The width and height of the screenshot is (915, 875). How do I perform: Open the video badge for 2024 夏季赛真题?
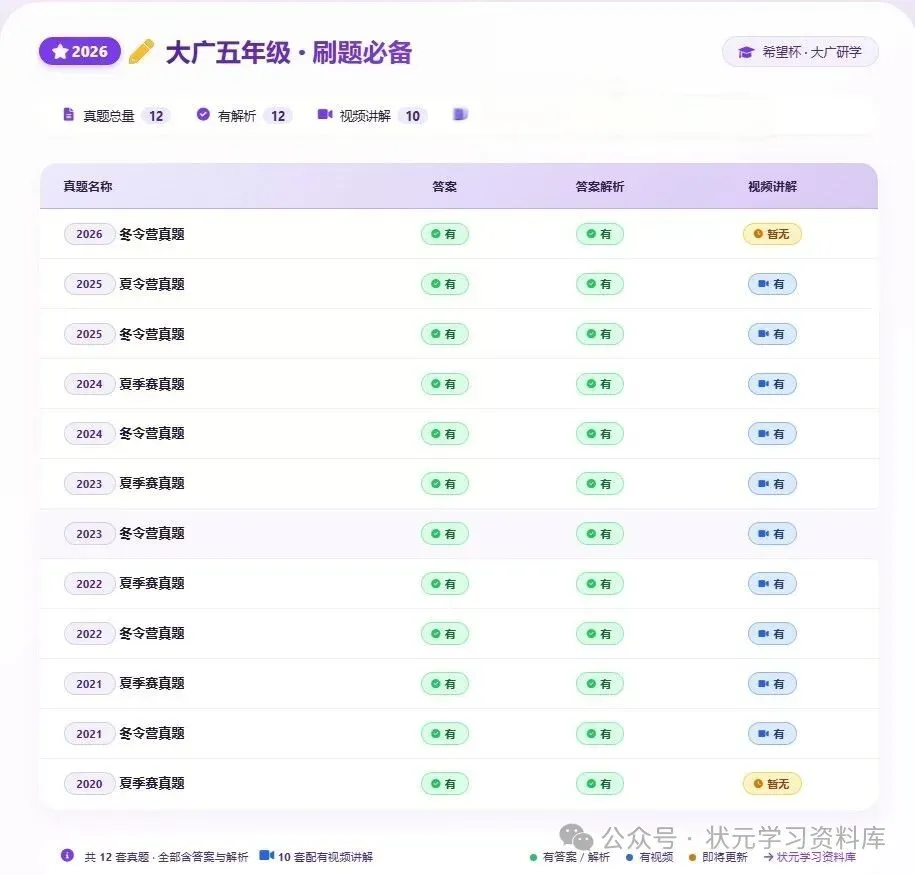pos(772,384)
